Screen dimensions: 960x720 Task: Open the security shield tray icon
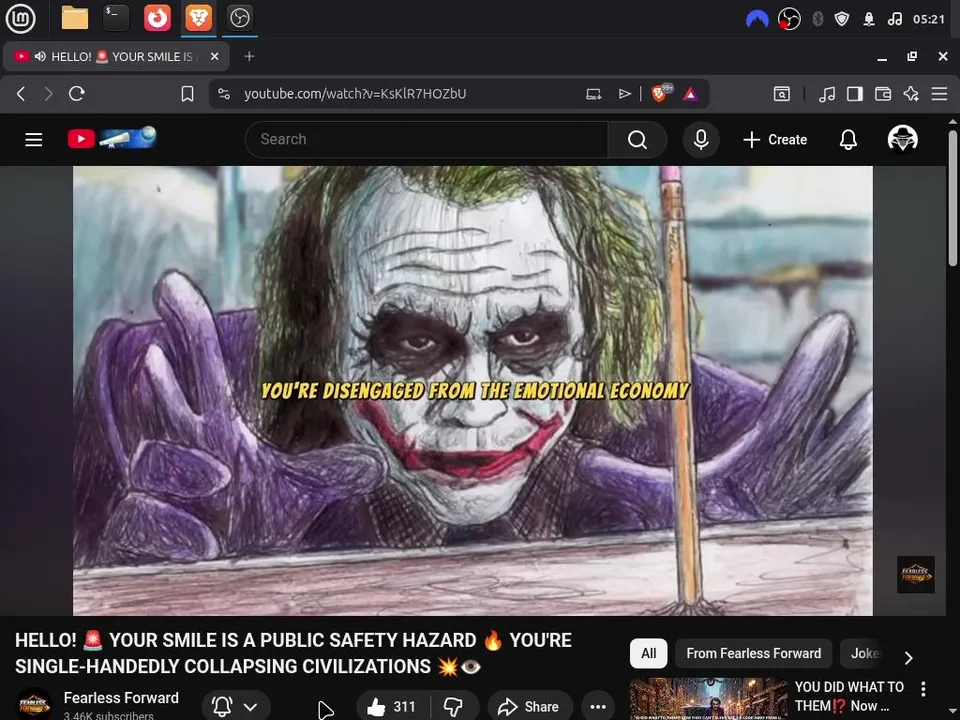point(842,19)
